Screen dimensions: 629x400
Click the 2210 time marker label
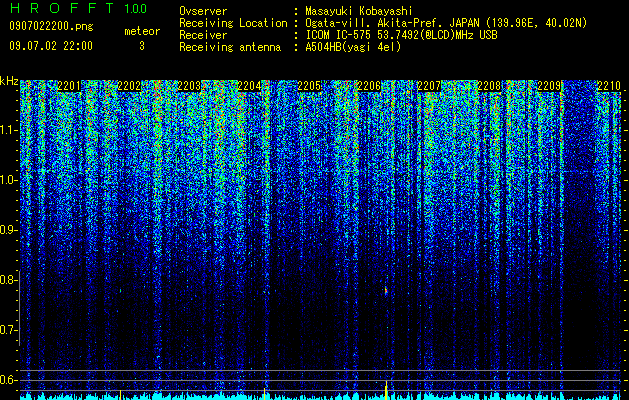pos(609,86)
